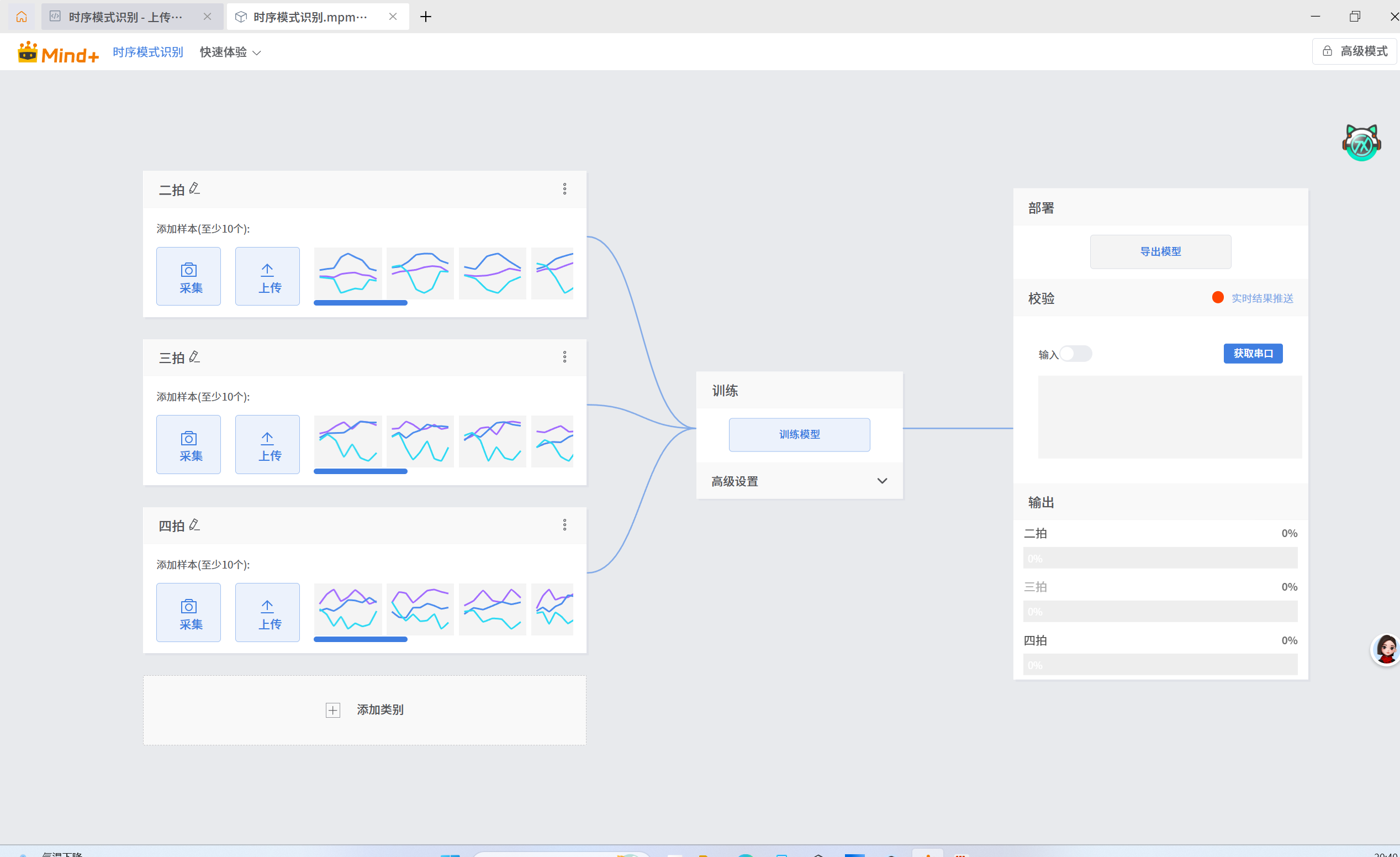Switch to 时序模式识别 - 上传 tab
1400x857 pixels.
coord(125,17)
